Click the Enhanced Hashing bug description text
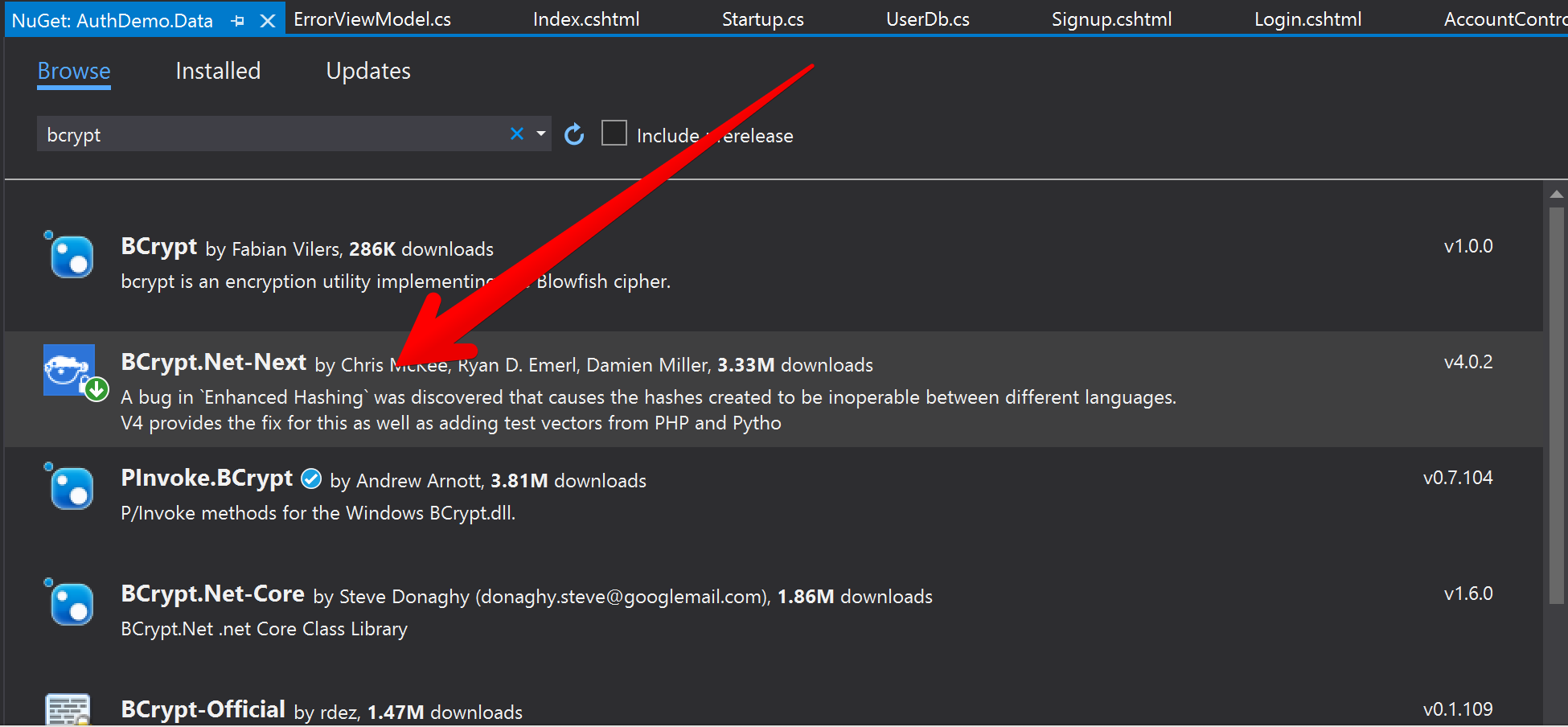 [648, 410]
